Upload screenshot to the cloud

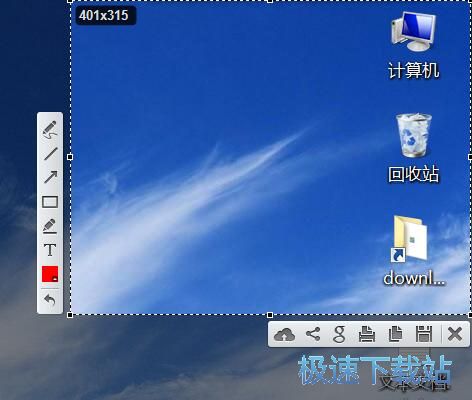tap(284, 334)
